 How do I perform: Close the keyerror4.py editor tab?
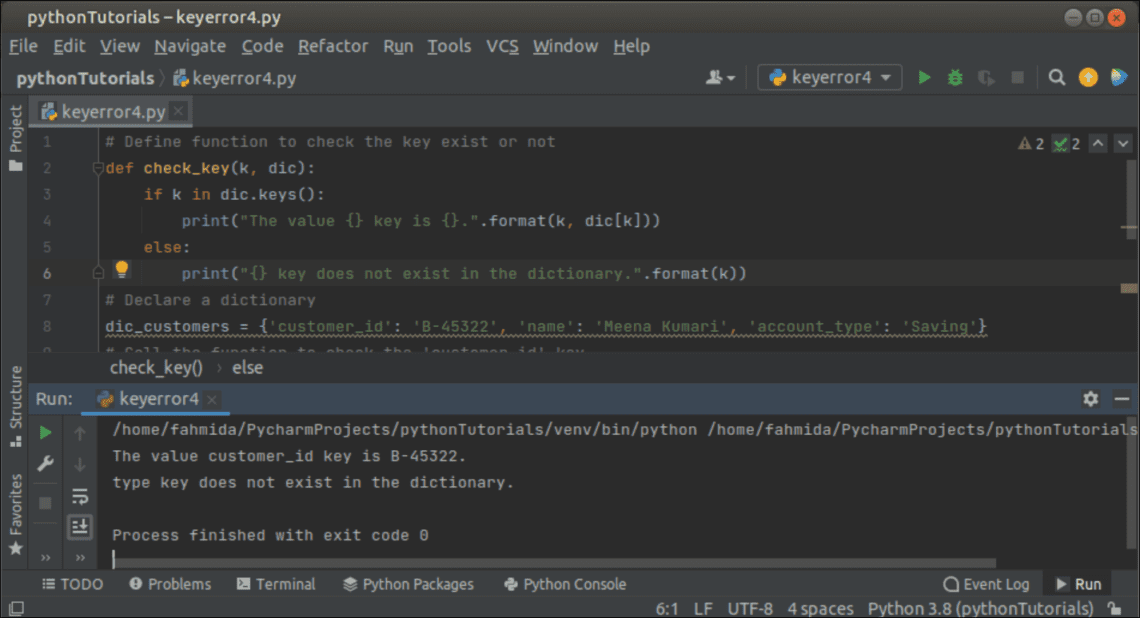tap(178, 111)
